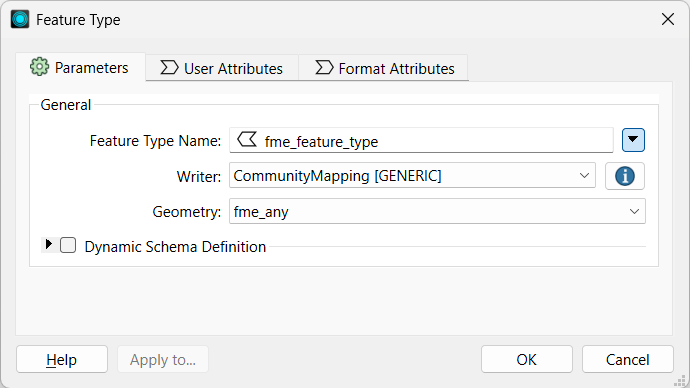Click the Feature Type Name input field
Image resolution: width=690 pixels, height=388 pixels.
pos(421,141)
